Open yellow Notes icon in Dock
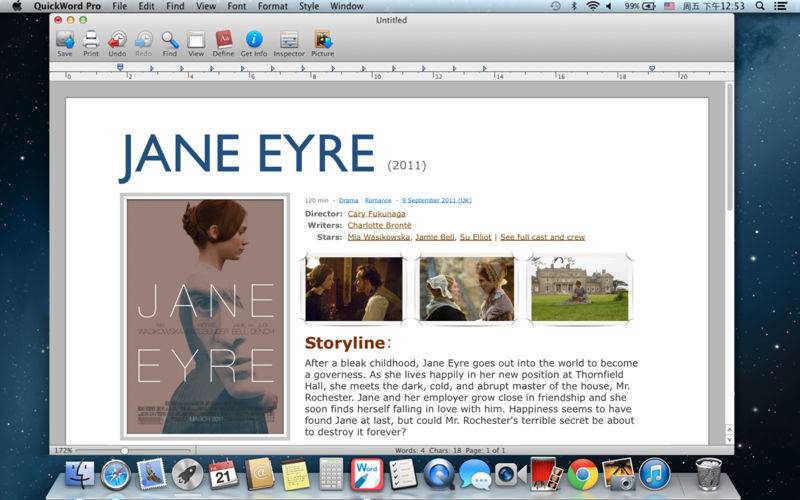Viewport: 800px width, 500px height. point(295,475)
